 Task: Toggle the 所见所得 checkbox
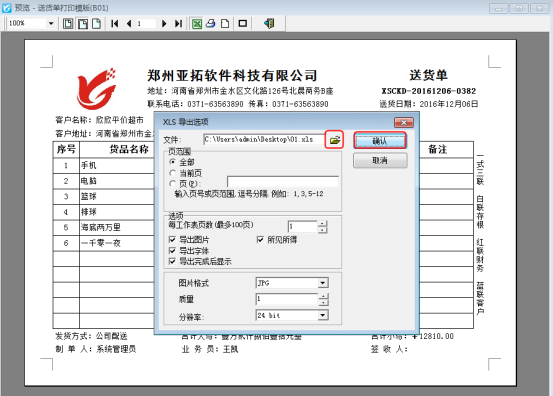pos(260,240)
